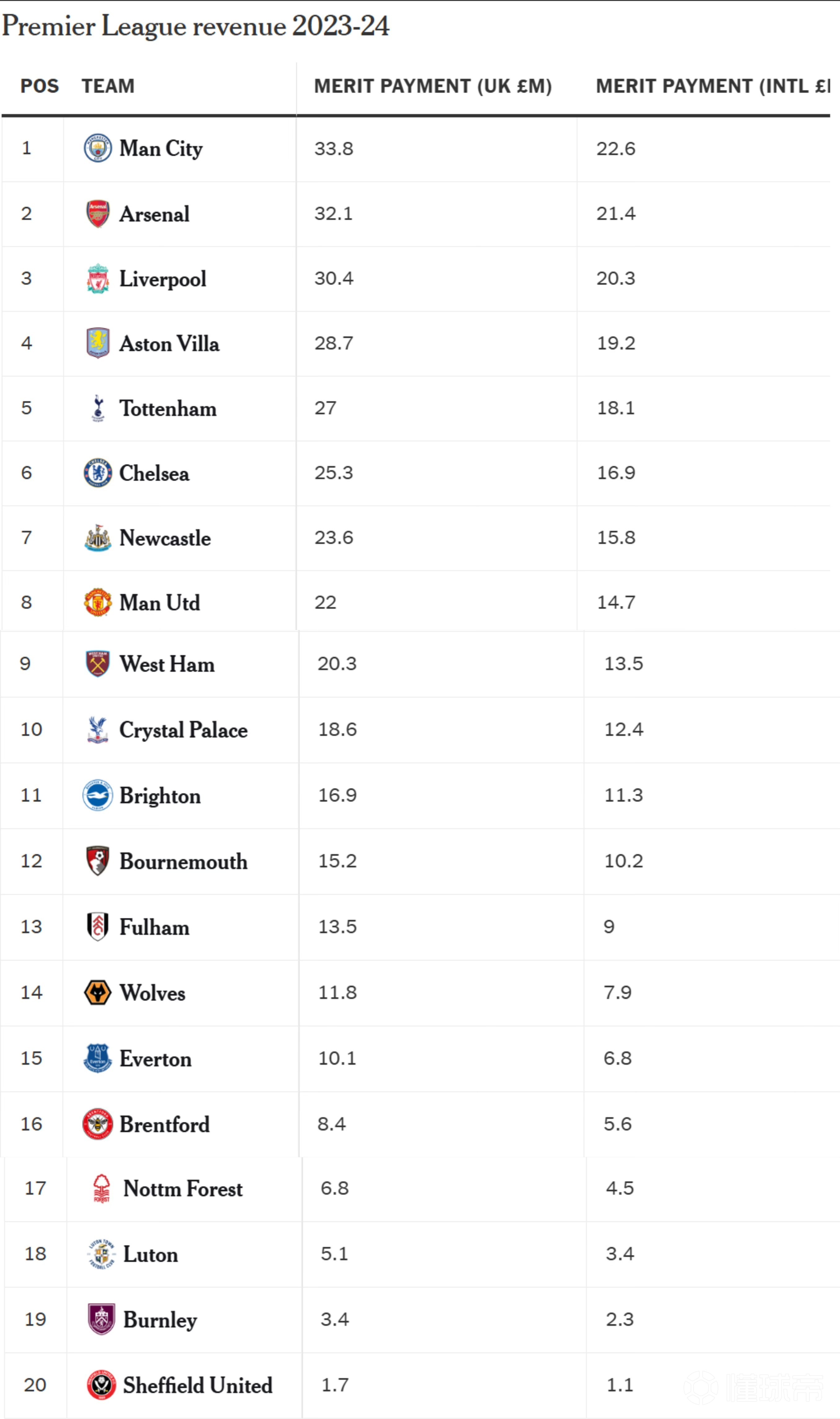This screenshot has height=1419, width=840.
Task: Click the Brentford bee crest
Action: [97, 1124]
